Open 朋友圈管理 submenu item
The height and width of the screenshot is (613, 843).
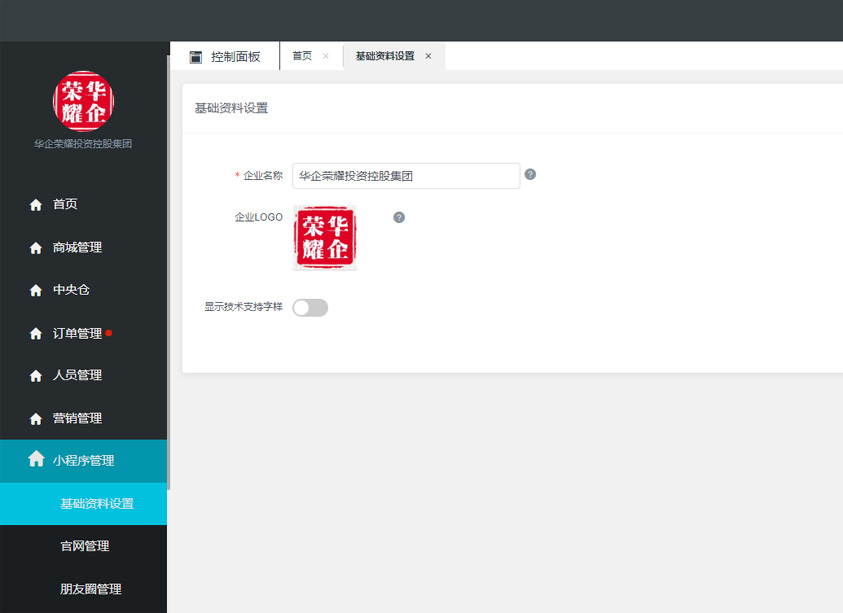90,589
